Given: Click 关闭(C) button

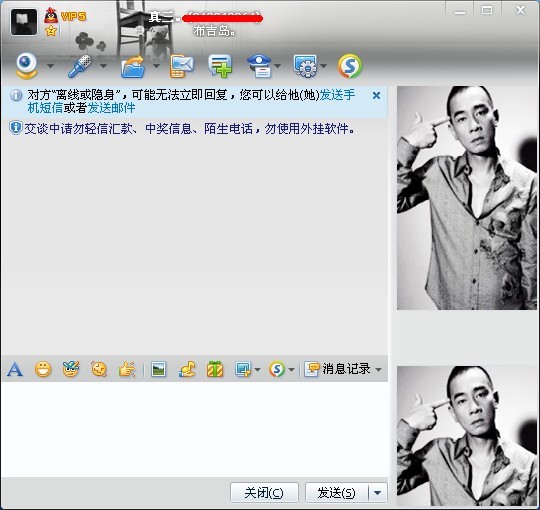Looking at the screenshot, I should pyautogui.click(x=264, y=492).
